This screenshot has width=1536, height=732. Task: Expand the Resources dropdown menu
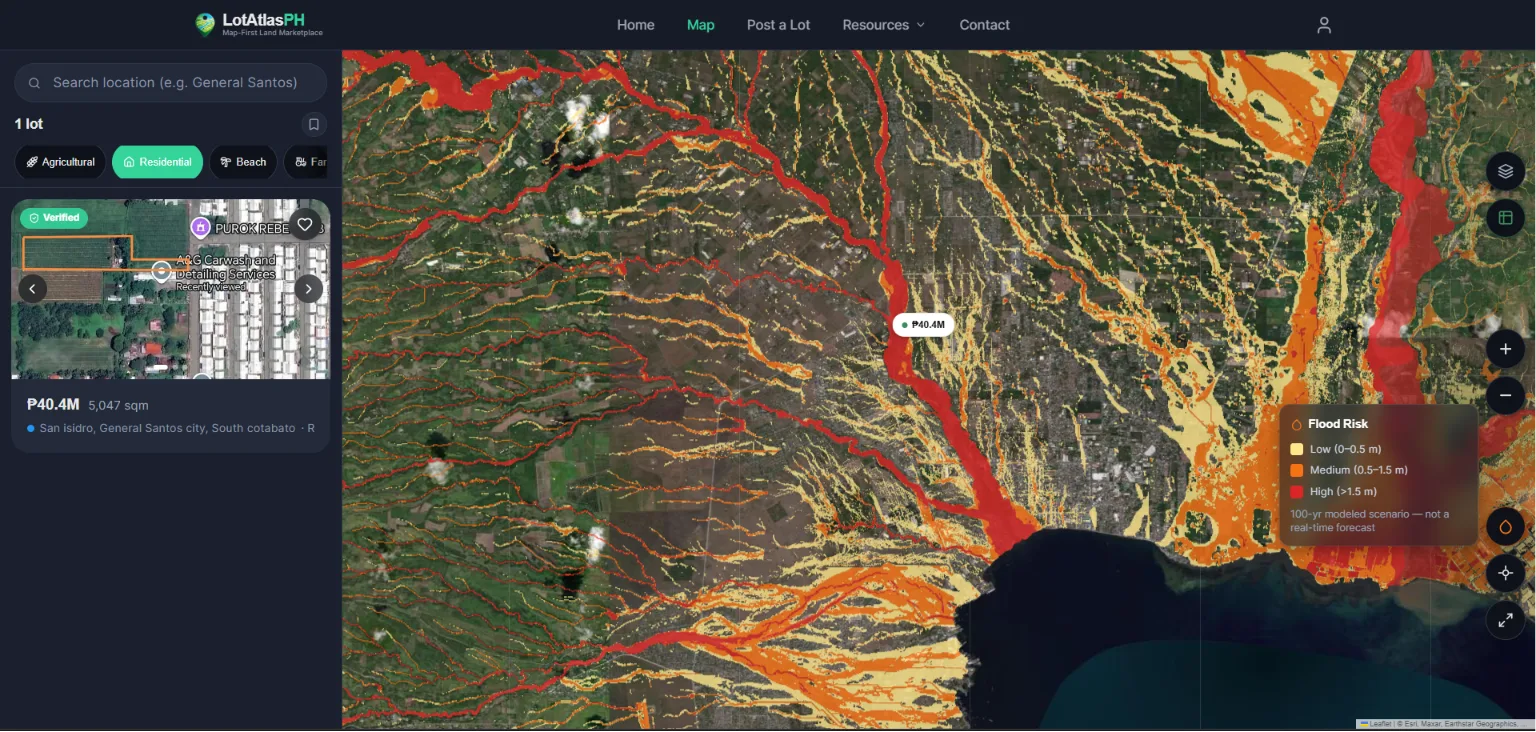(884, 25)
